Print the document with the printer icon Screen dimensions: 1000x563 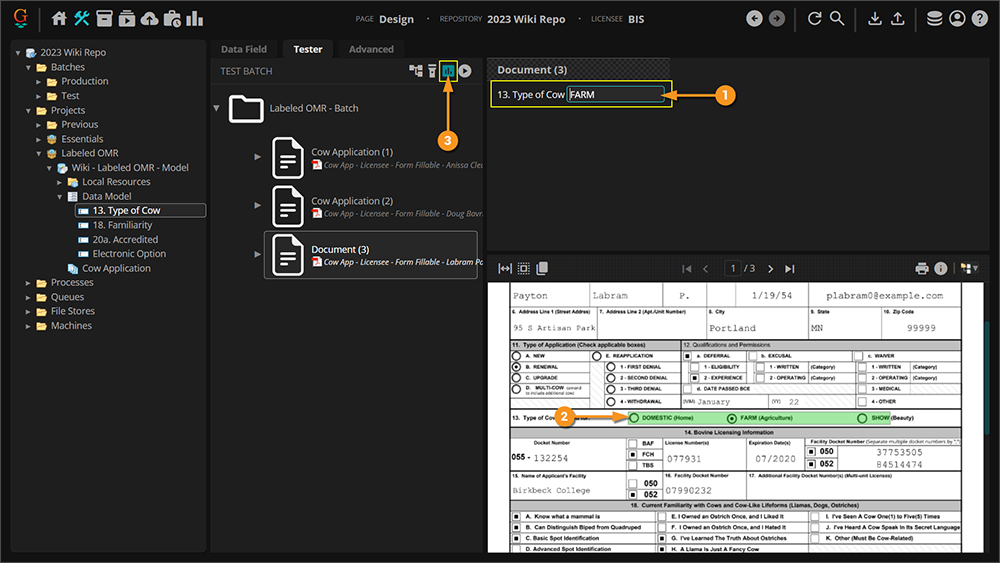point(922,268)
